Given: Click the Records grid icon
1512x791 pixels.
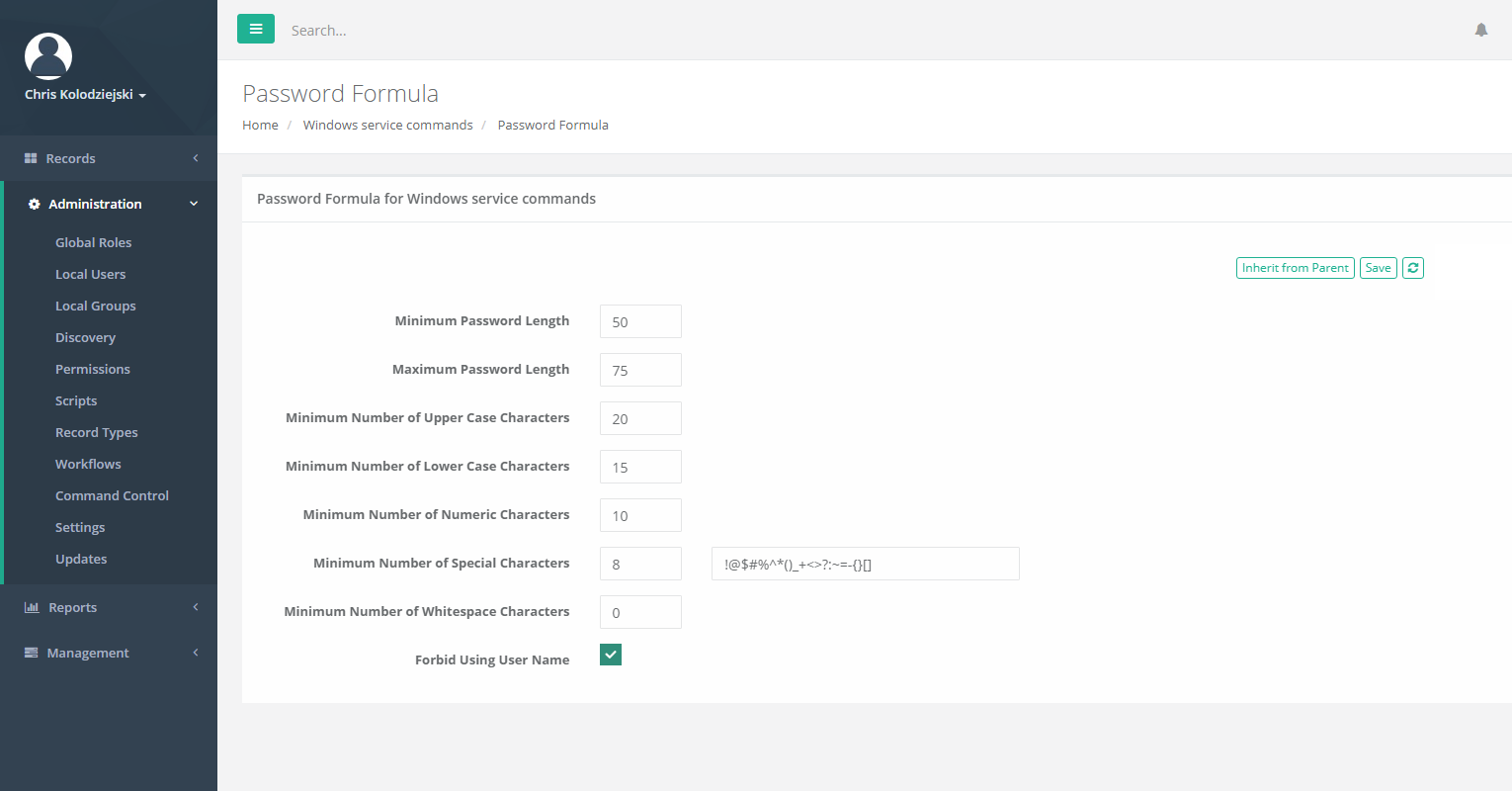Looking at the screenshot, I should (x=31, y=158).
